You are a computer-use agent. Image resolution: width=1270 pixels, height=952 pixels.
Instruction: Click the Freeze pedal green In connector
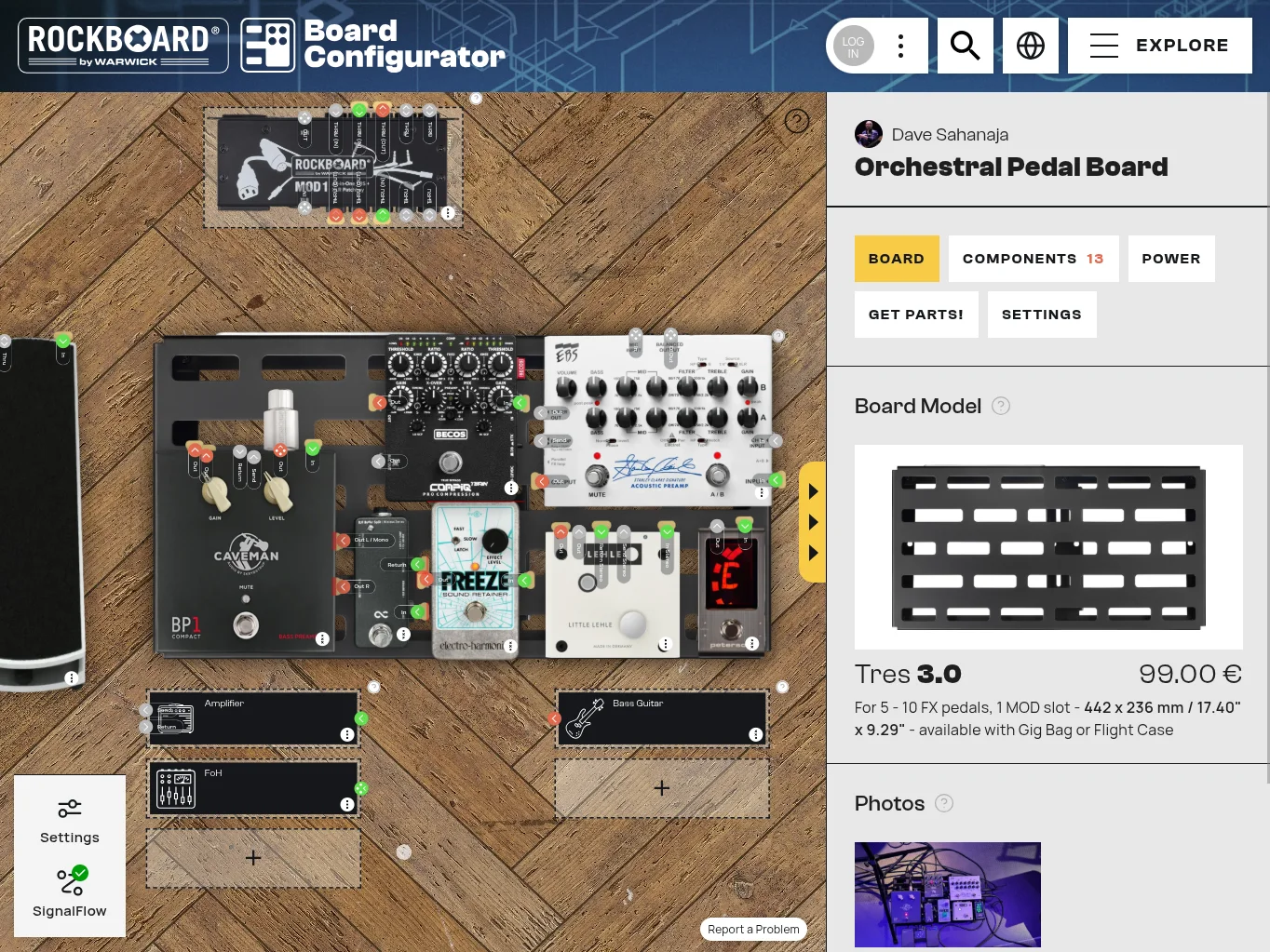pos(525,581)
